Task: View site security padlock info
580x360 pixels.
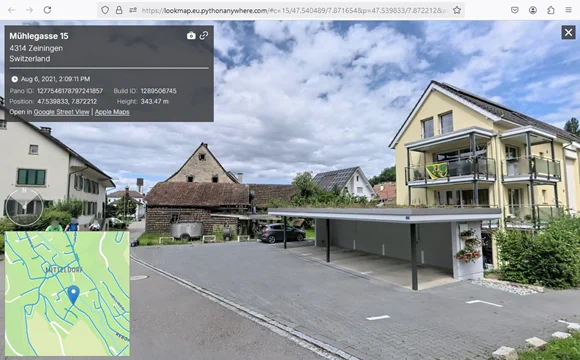Action: [x=119, y=10]
